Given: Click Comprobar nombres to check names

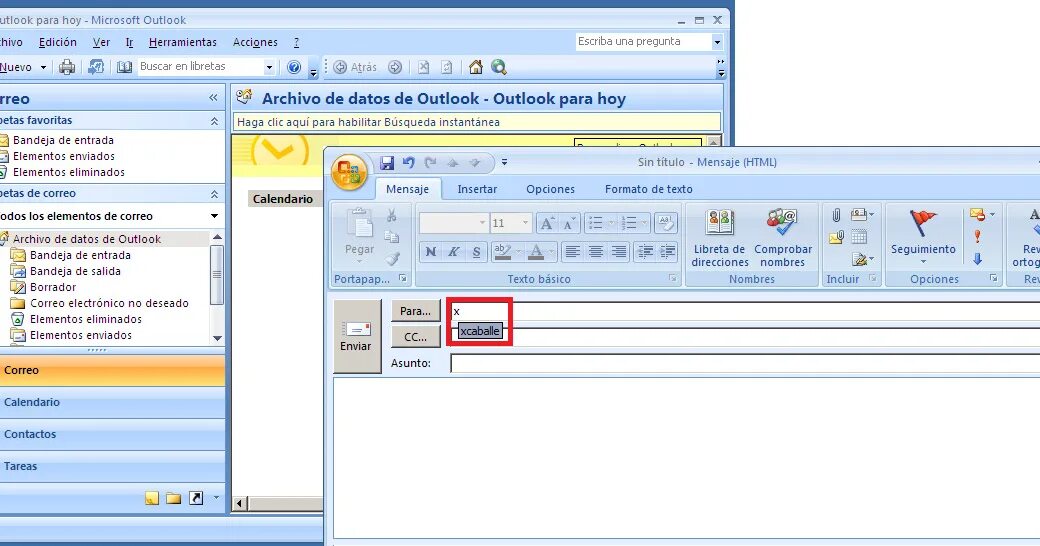Looking at the screenshot, I should (x=783, y=238).
